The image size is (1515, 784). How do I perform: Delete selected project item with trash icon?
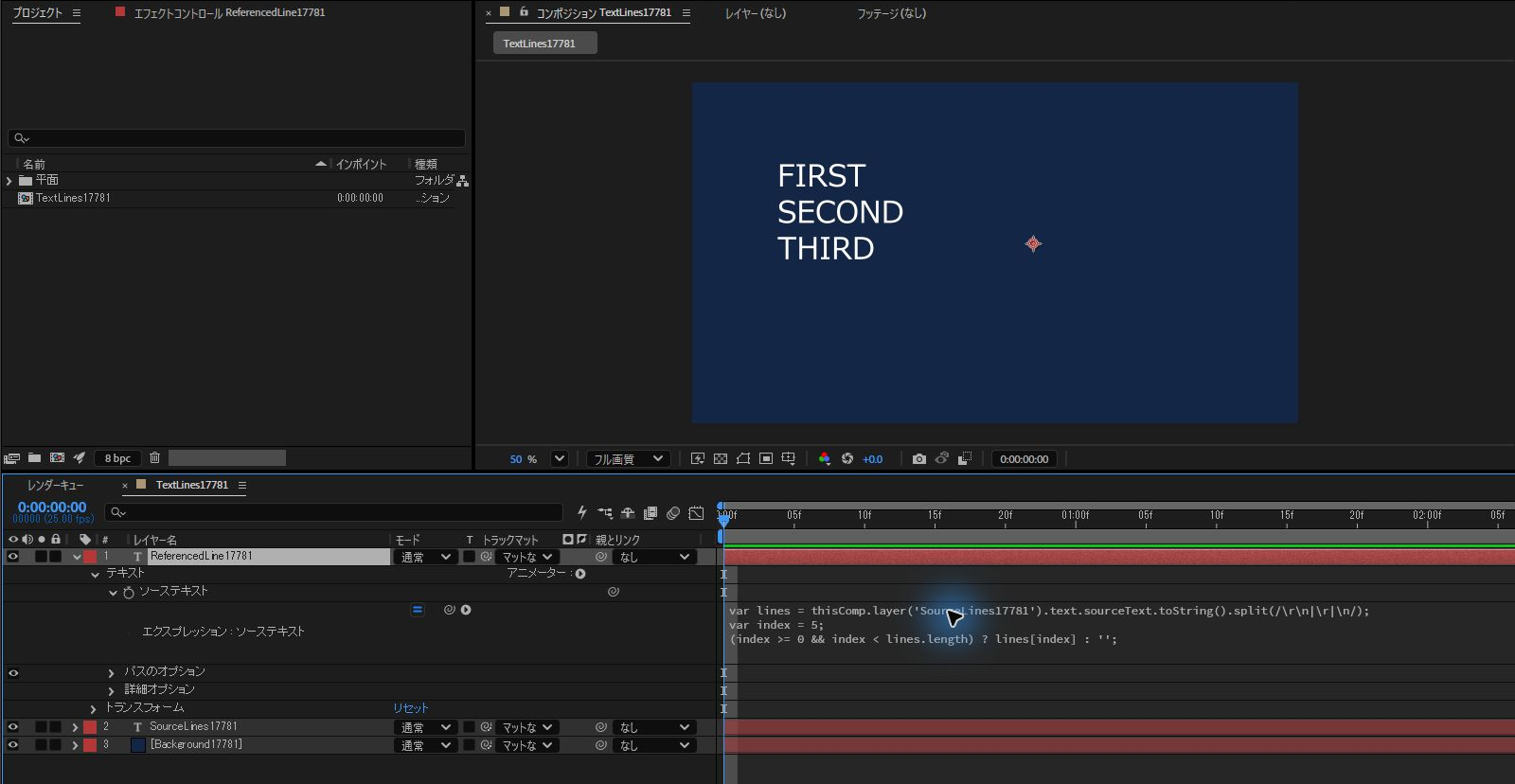point(154,458)
